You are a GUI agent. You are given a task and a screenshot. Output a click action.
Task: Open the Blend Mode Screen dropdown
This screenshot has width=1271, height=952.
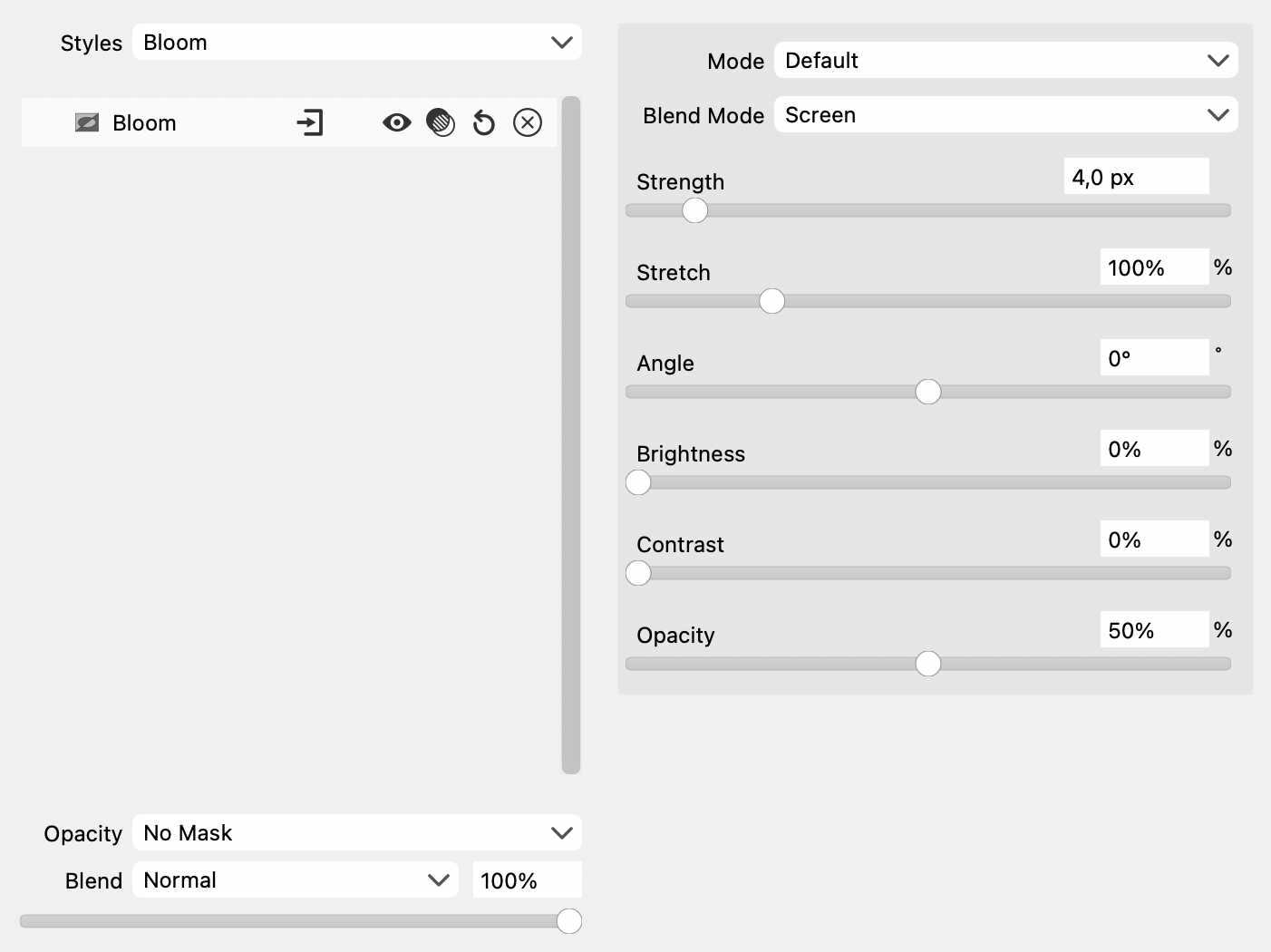(1005, 115)
